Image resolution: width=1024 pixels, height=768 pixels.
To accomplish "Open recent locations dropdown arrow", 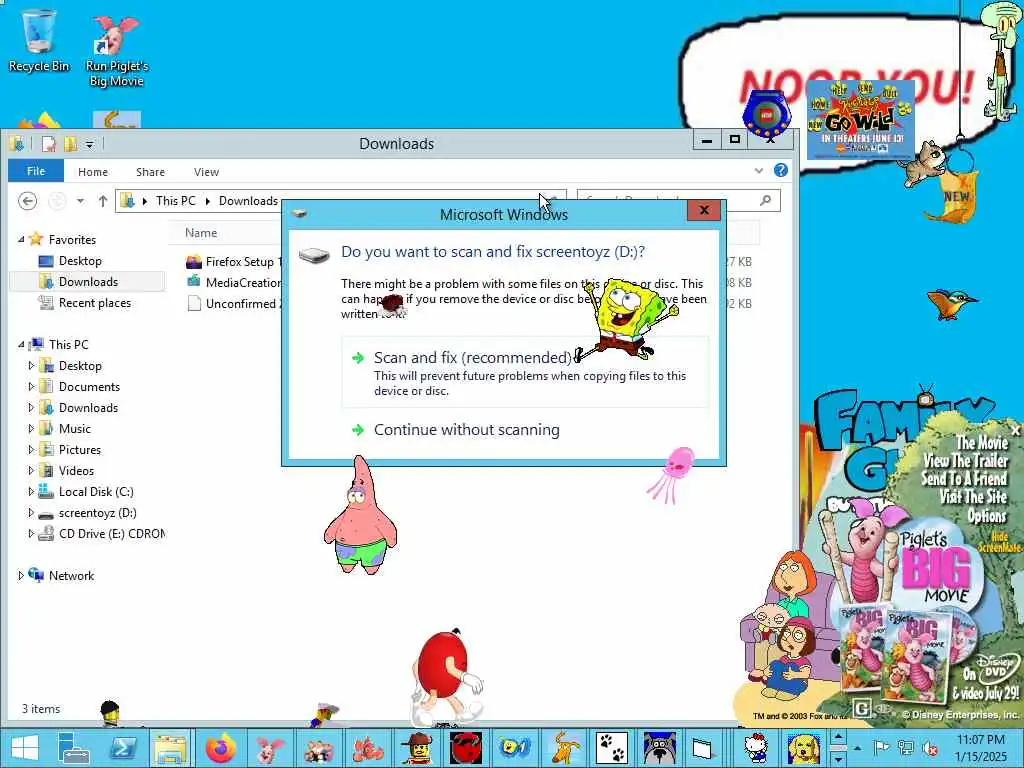I will [80, 201].
